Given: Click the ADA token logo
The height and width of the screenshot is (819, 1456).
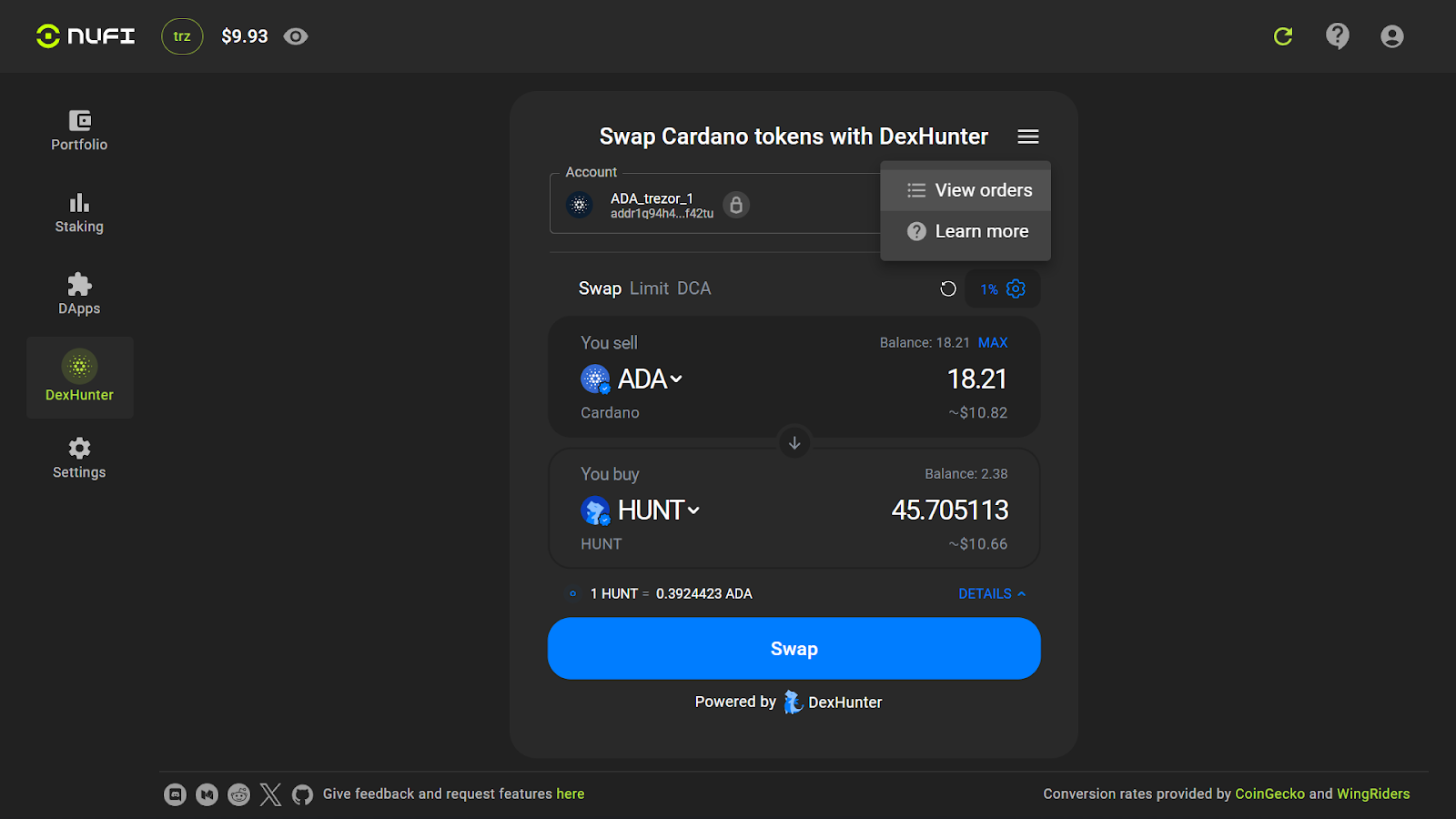Looking at the screenshot, I should point(595,379).
